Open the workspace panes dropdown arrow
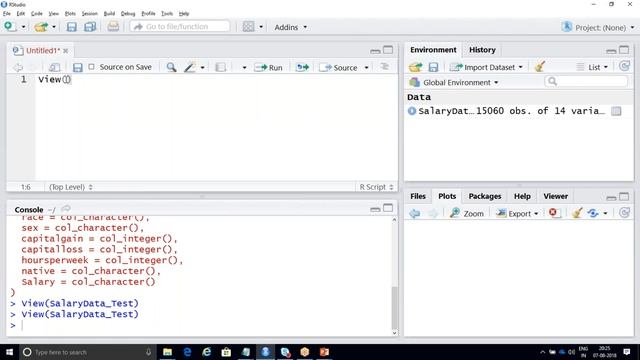The image size is (640, 360). (x=261, y=27)
